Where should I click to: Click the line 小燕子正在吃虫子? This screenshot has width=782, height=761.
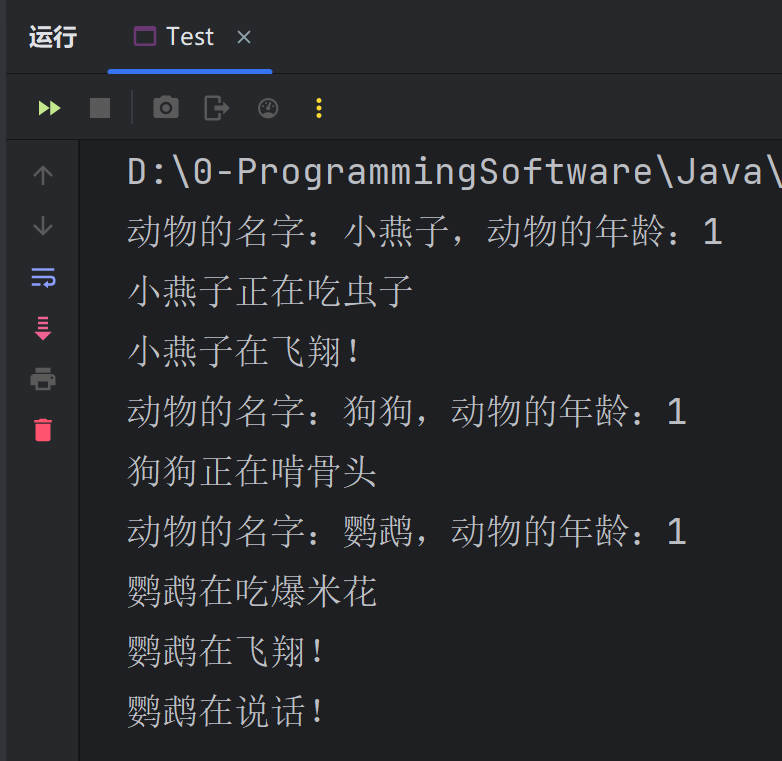pos(270,292)
